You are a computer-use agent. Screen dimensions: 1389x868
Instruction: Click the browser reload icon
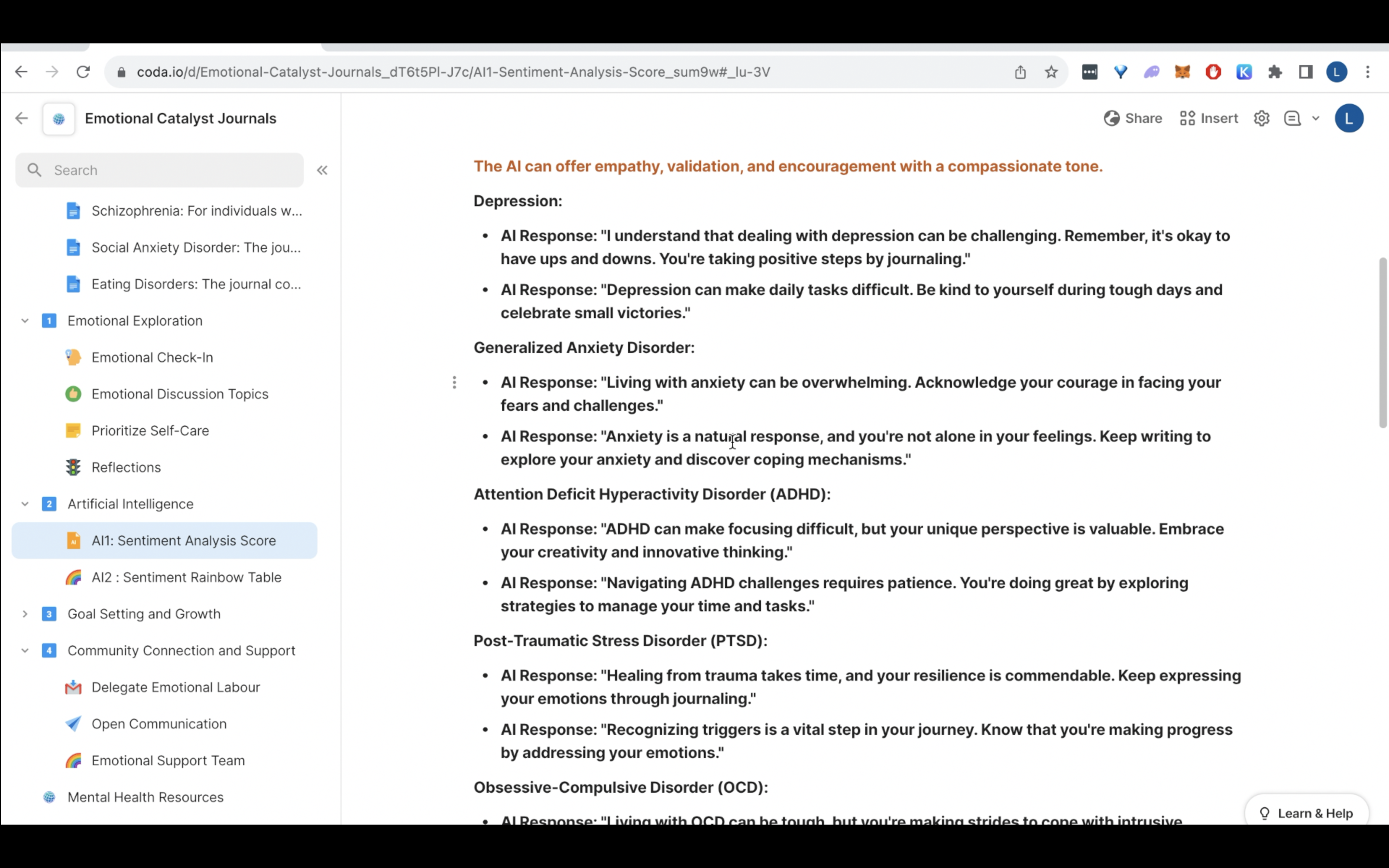point(83,72)
